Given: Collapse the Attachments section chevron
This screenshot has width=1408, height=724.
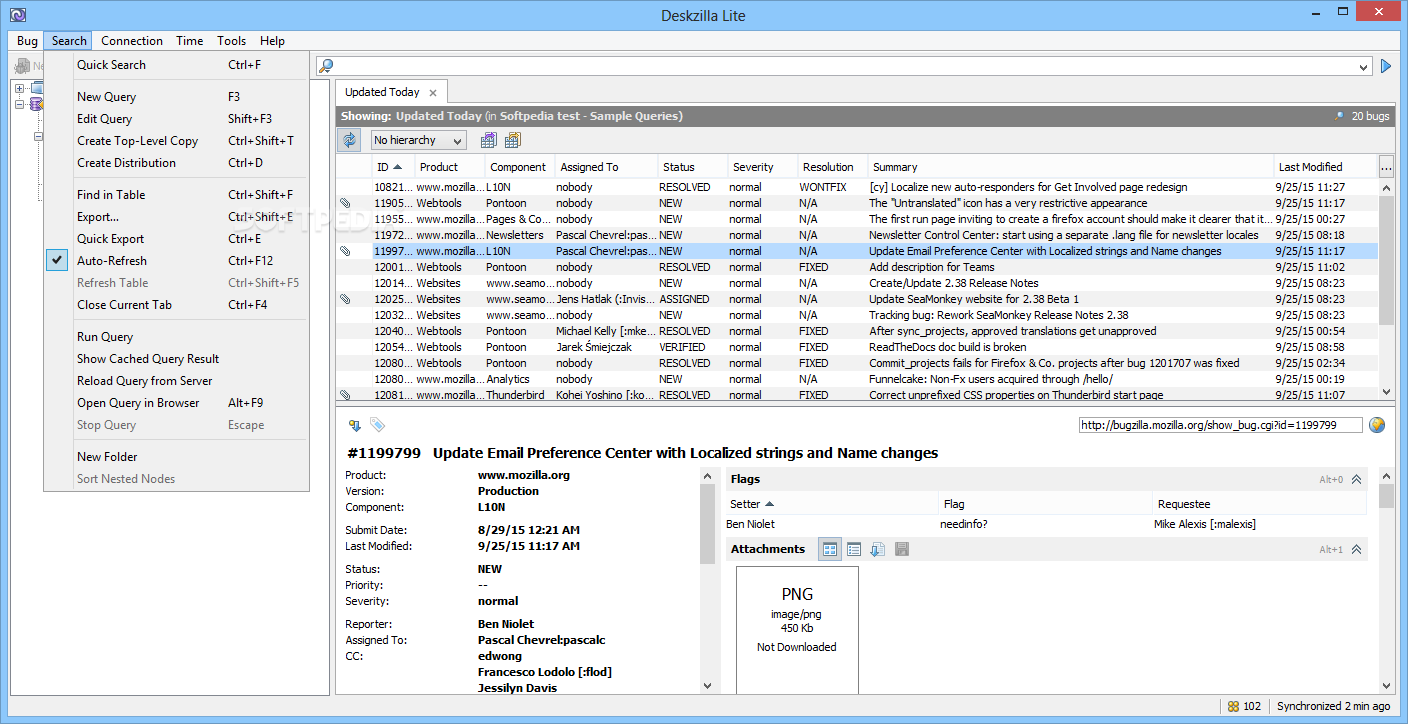Looking at the screenshot, I should point(1357,549).
